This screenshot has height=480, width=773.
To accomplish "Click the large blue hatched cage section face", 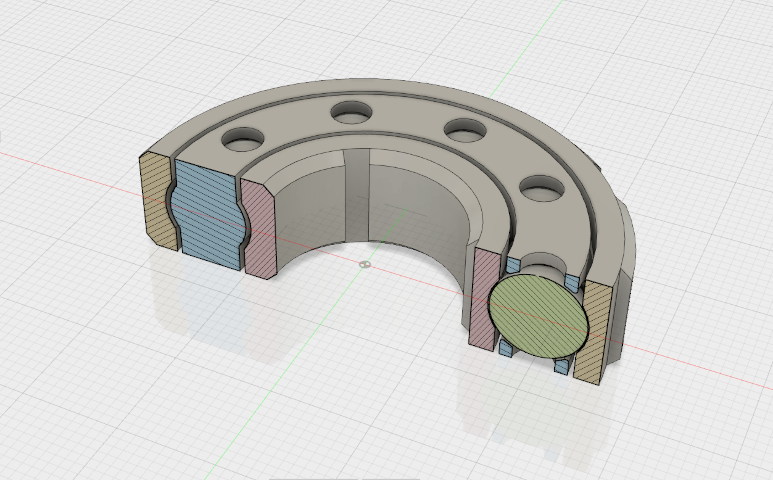I will click(x=210, y=214).
